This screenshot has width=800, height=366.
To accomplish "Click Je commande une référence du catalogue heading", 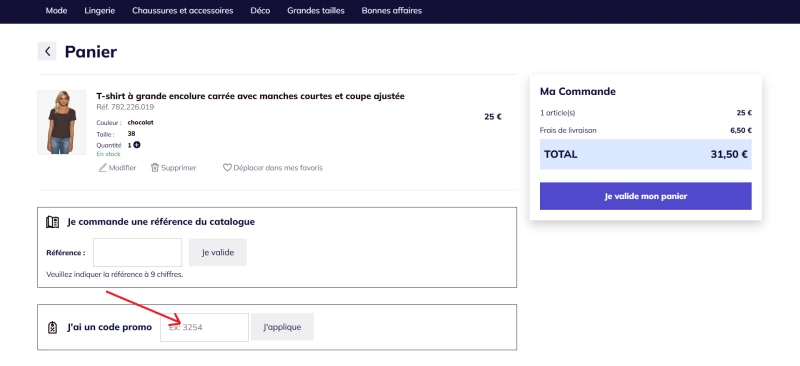I will click(161, 222).
